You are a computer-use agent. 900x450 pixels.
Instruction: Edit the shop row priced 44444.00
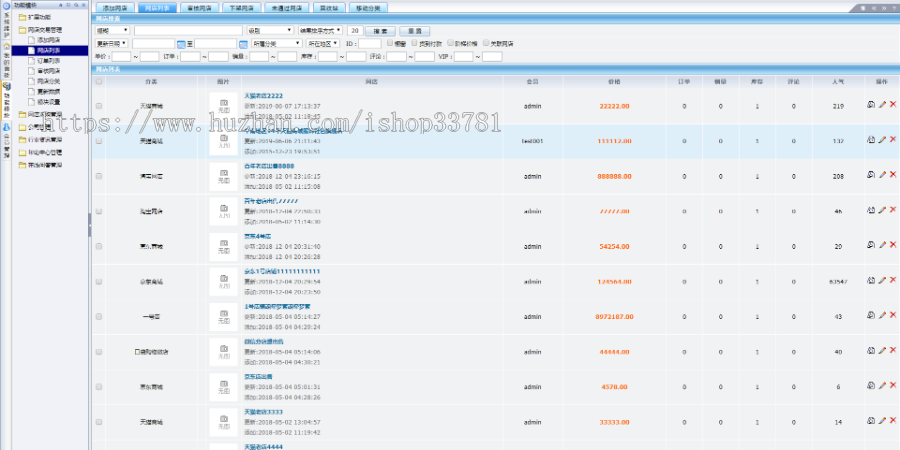click(x=883, y=350)
